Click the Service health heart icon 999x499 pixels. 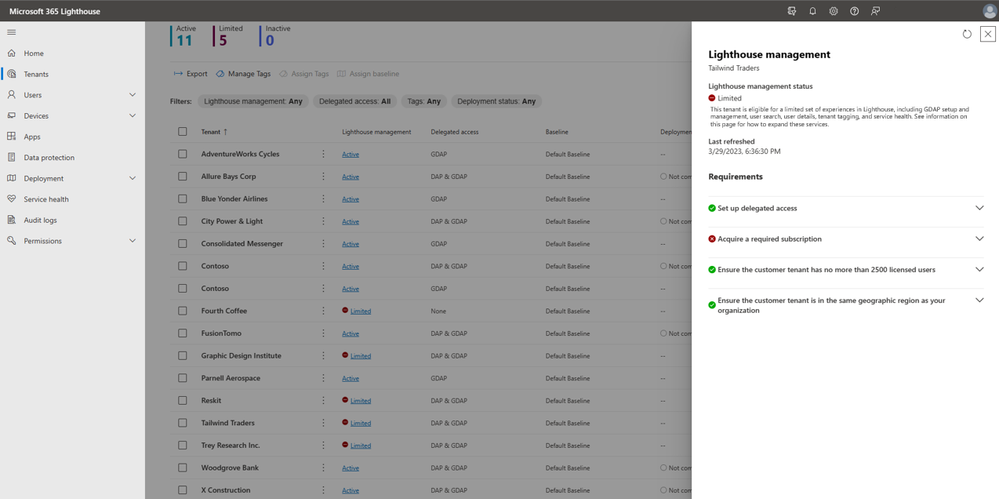(x=11, y=199)
